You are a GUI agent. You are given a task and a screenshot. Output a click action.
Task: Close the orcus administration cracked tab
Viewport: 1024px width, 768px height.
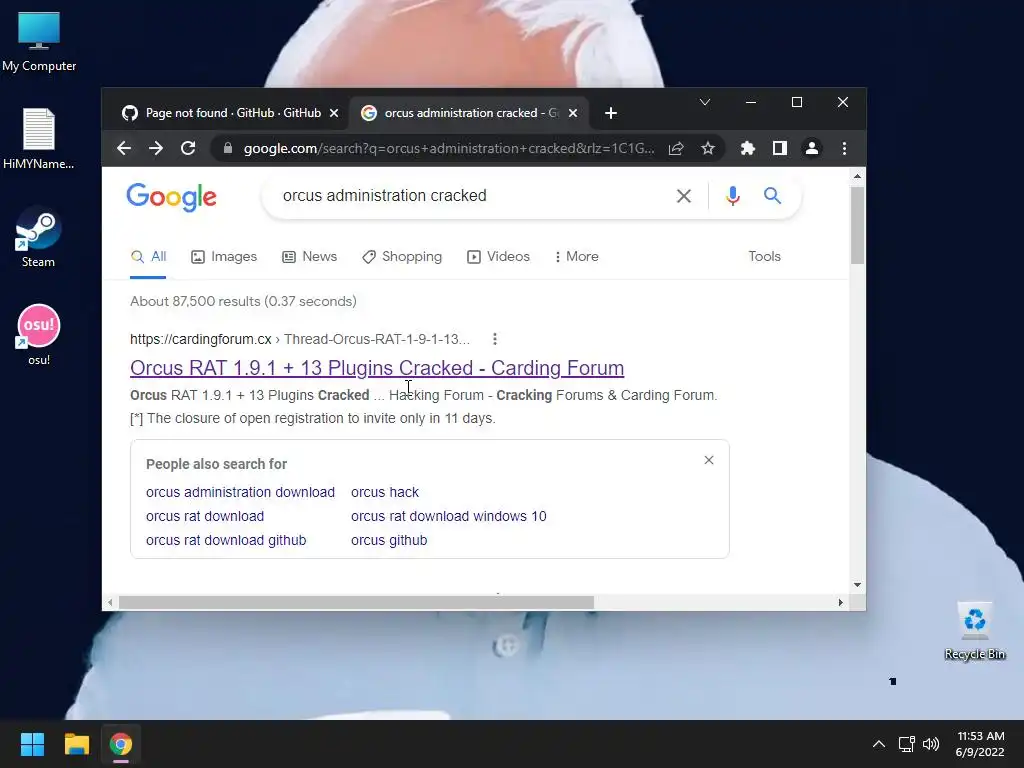click(x=573, y=113)
